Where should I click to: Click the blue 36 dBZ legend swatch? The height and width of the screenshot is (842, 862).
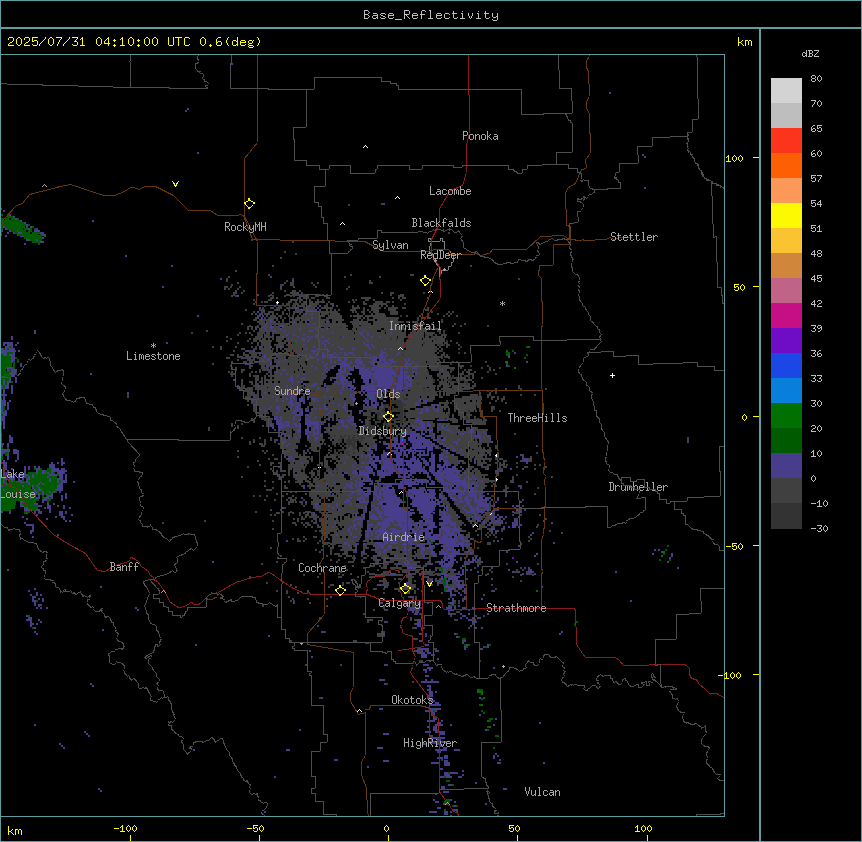786,365
